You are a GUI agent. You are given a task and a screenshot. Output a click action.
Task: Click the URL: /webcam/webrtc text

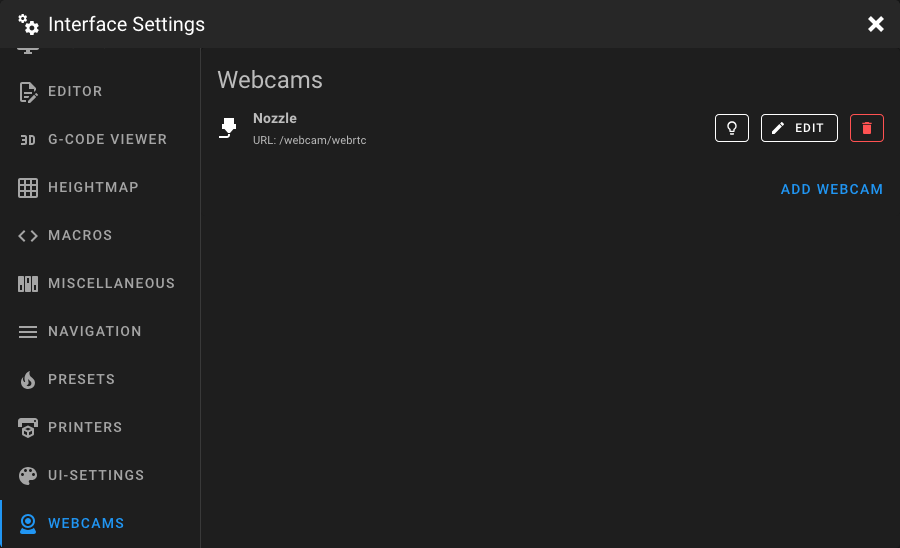309,140
